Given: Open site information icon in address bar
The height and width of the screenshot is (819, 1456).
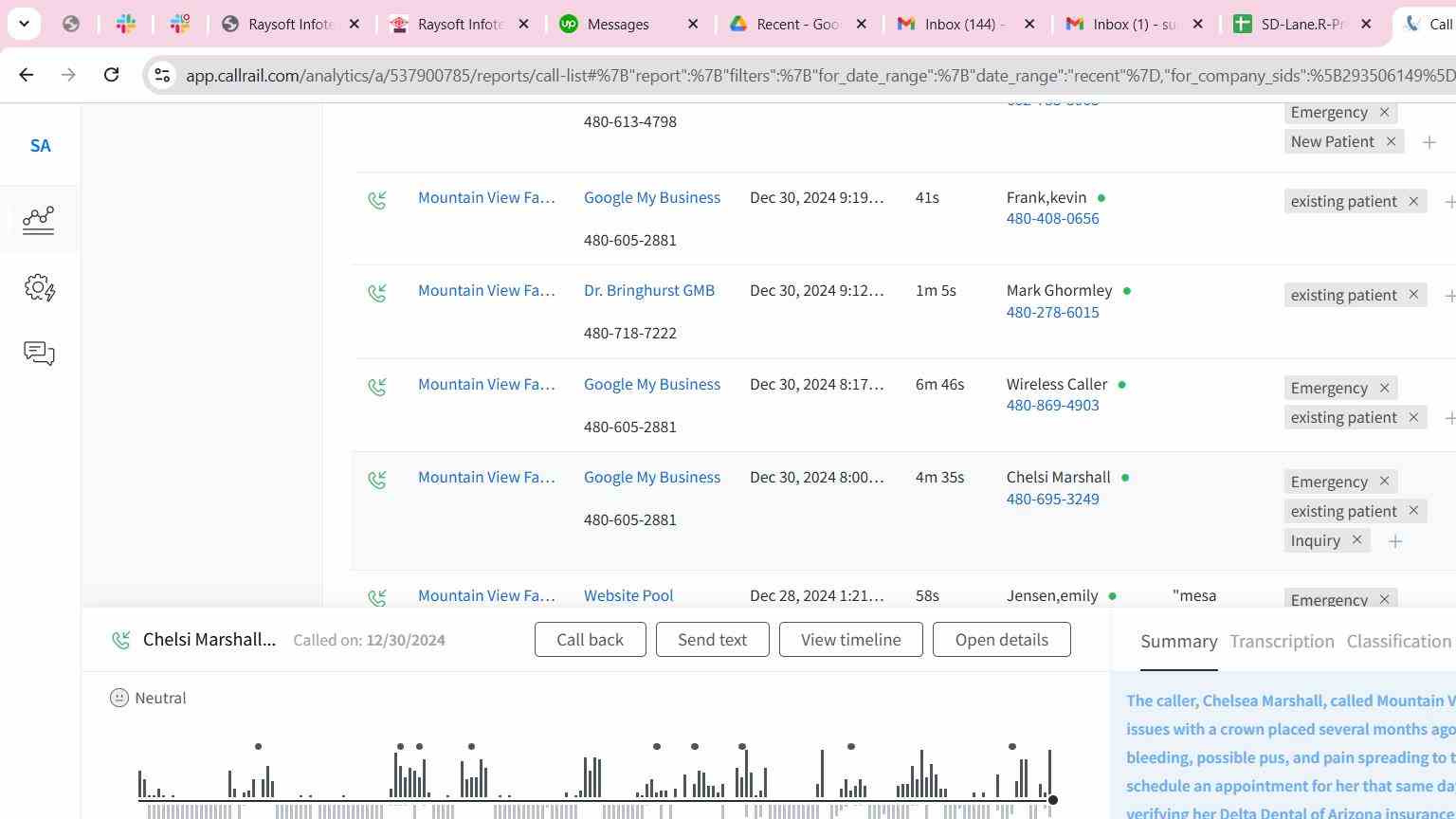Looking at the screenshot, I should pyautogui.click(x=162, y=75).
